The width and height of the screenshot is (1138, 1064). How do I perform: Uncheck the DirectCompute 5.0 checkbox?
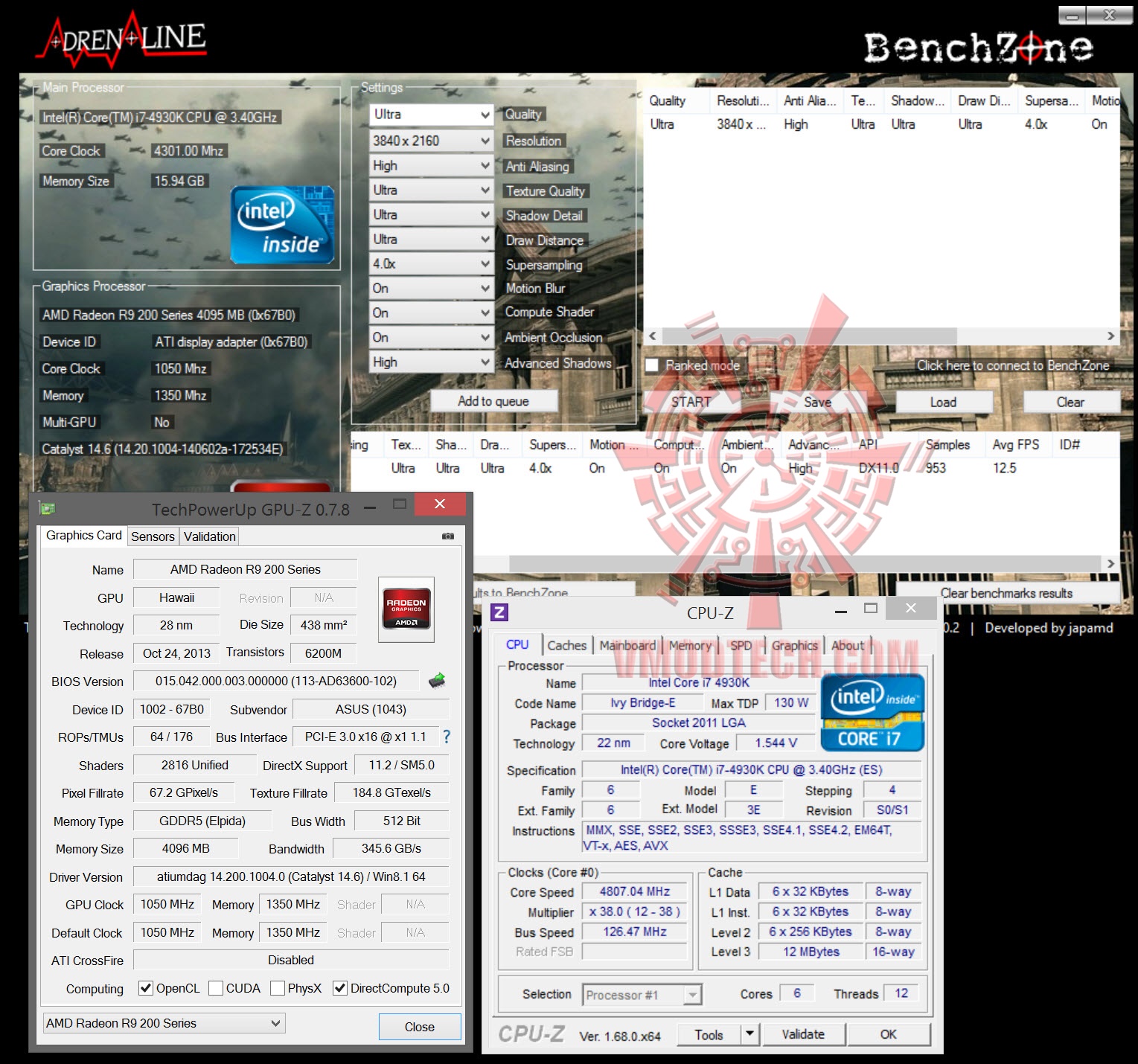click(340, 988)
